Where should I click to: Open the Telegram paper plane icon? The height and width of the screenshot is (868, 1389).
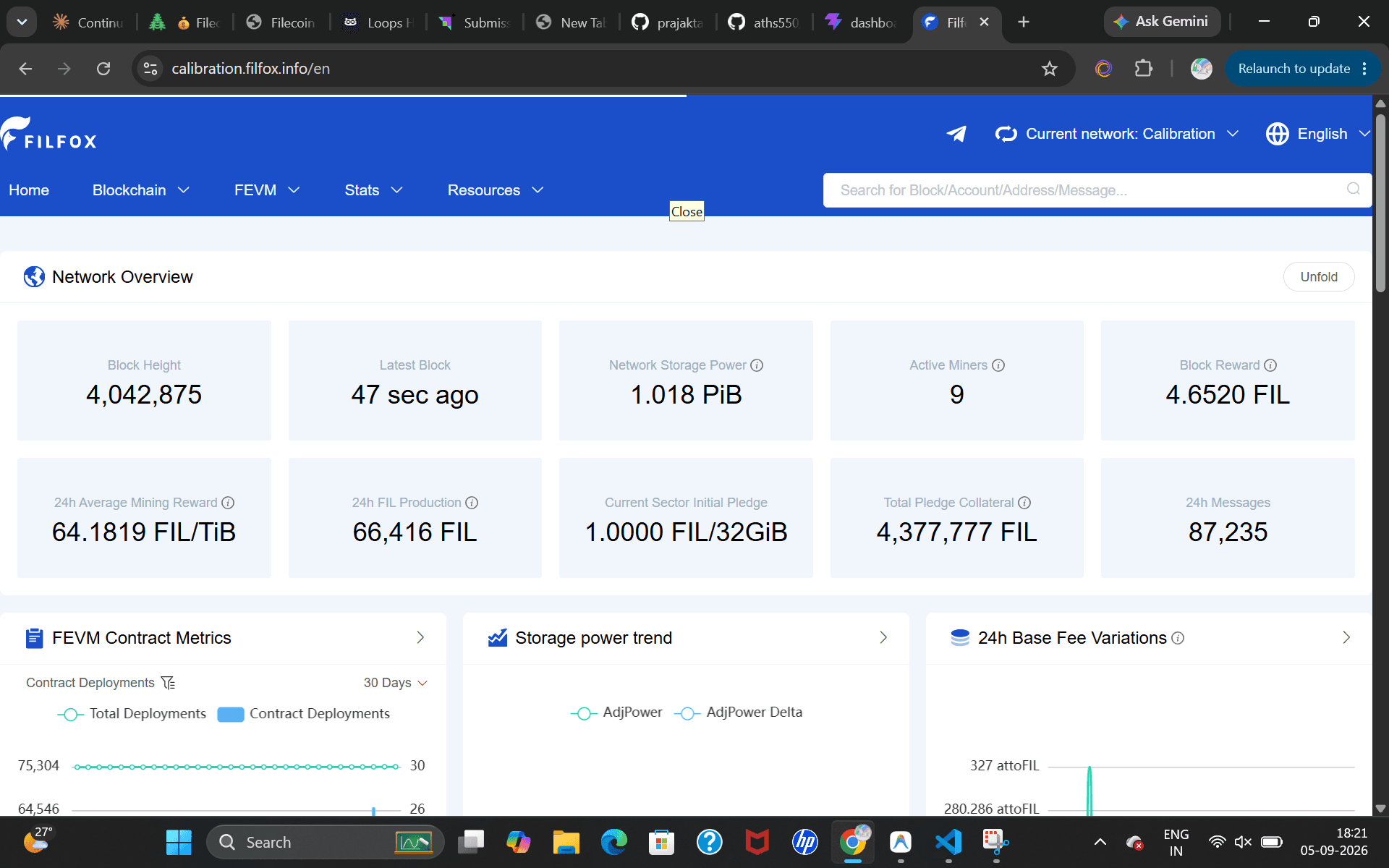956,134
